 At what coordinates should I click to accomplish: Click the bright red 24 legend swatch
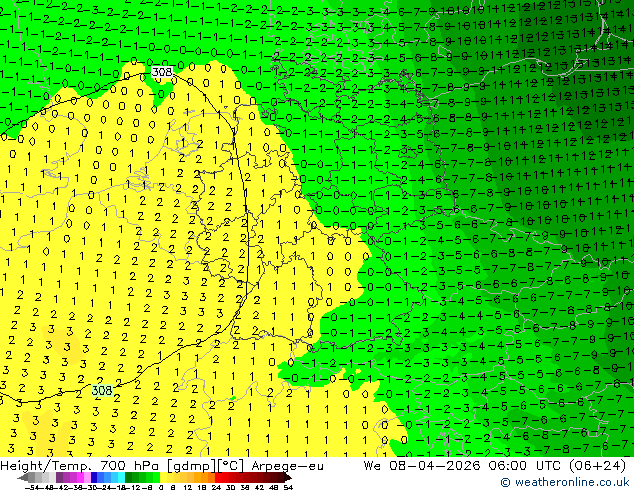tap(218, 477)
